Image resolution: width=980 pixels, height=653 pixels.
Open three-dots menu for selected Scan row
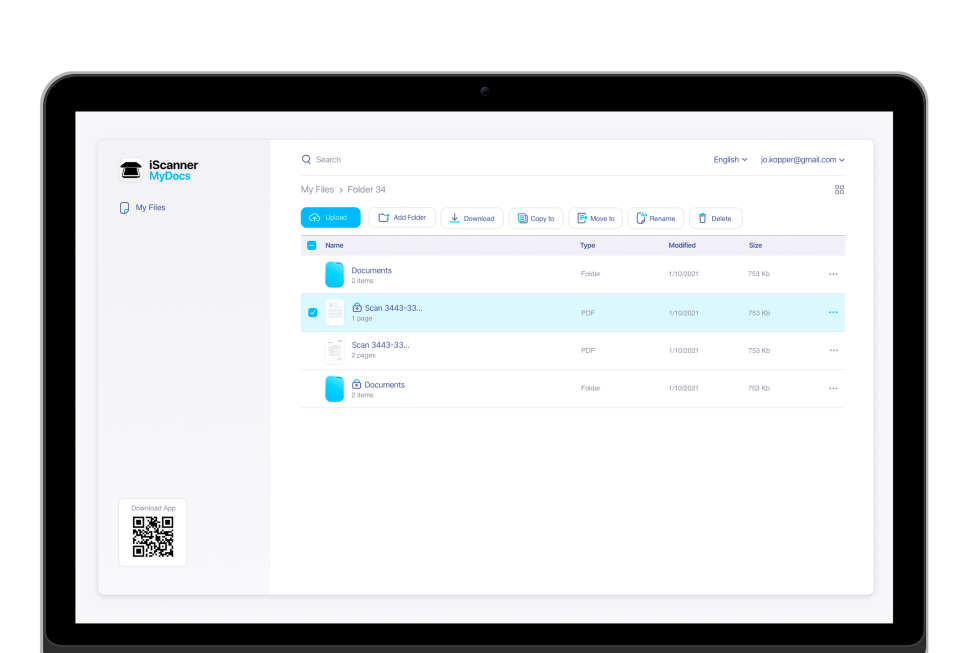833,313
